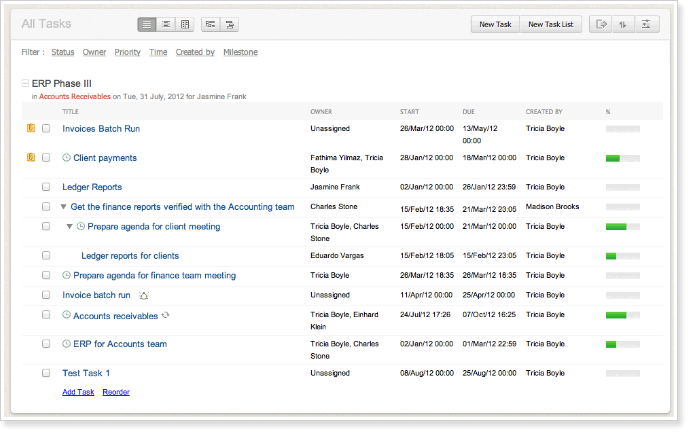Collapse the ERP Phase III task list
The width and height of the screenshot is (688, 434).
[x=25, y=83]
